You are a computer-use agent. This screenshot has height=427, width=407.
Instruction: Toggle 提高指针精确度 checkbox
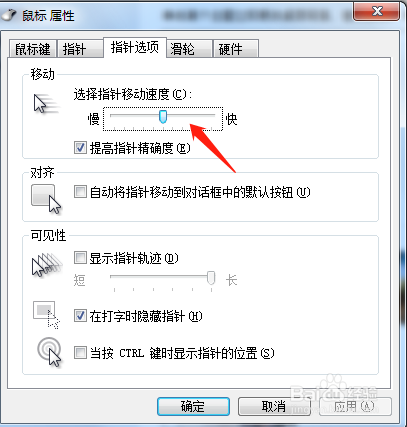[x=80, y=148]
